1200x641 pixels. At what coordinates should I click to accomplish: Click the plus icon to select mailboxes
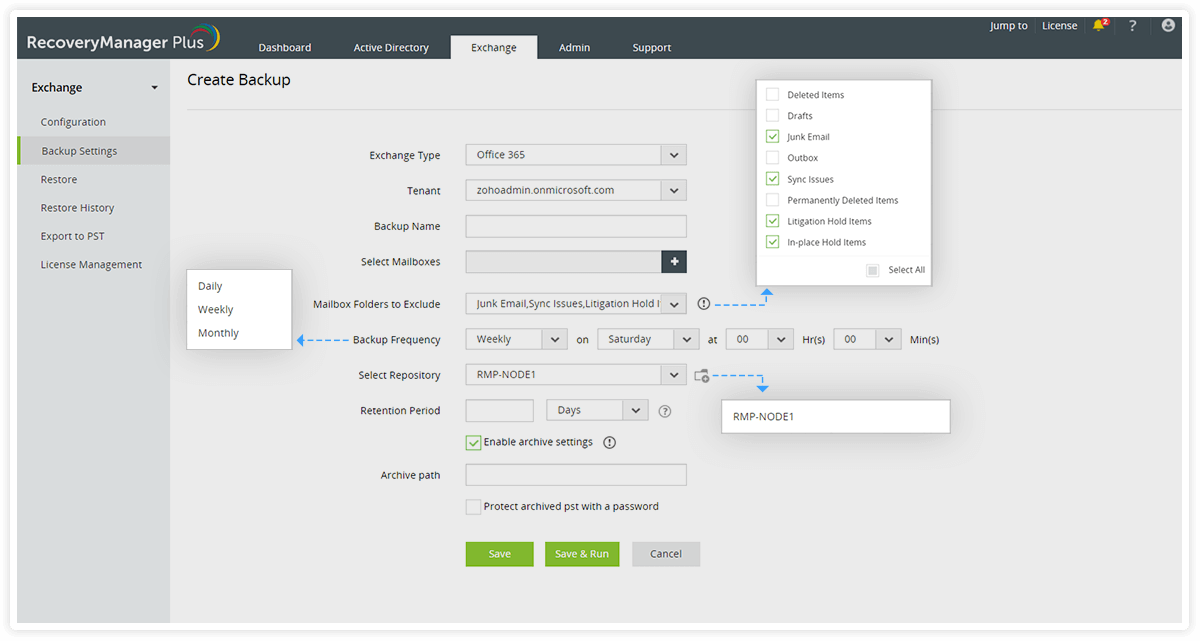coord(674,262)
